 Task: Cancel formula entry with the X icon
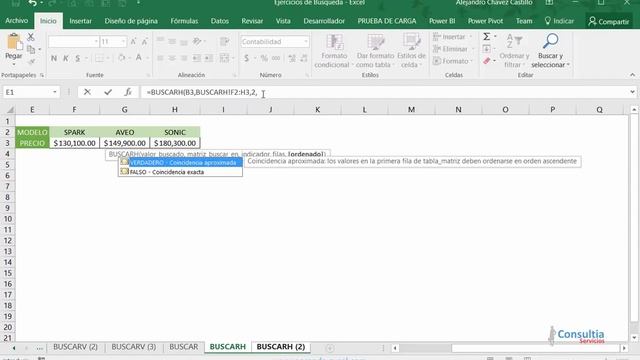click(87, 92)
